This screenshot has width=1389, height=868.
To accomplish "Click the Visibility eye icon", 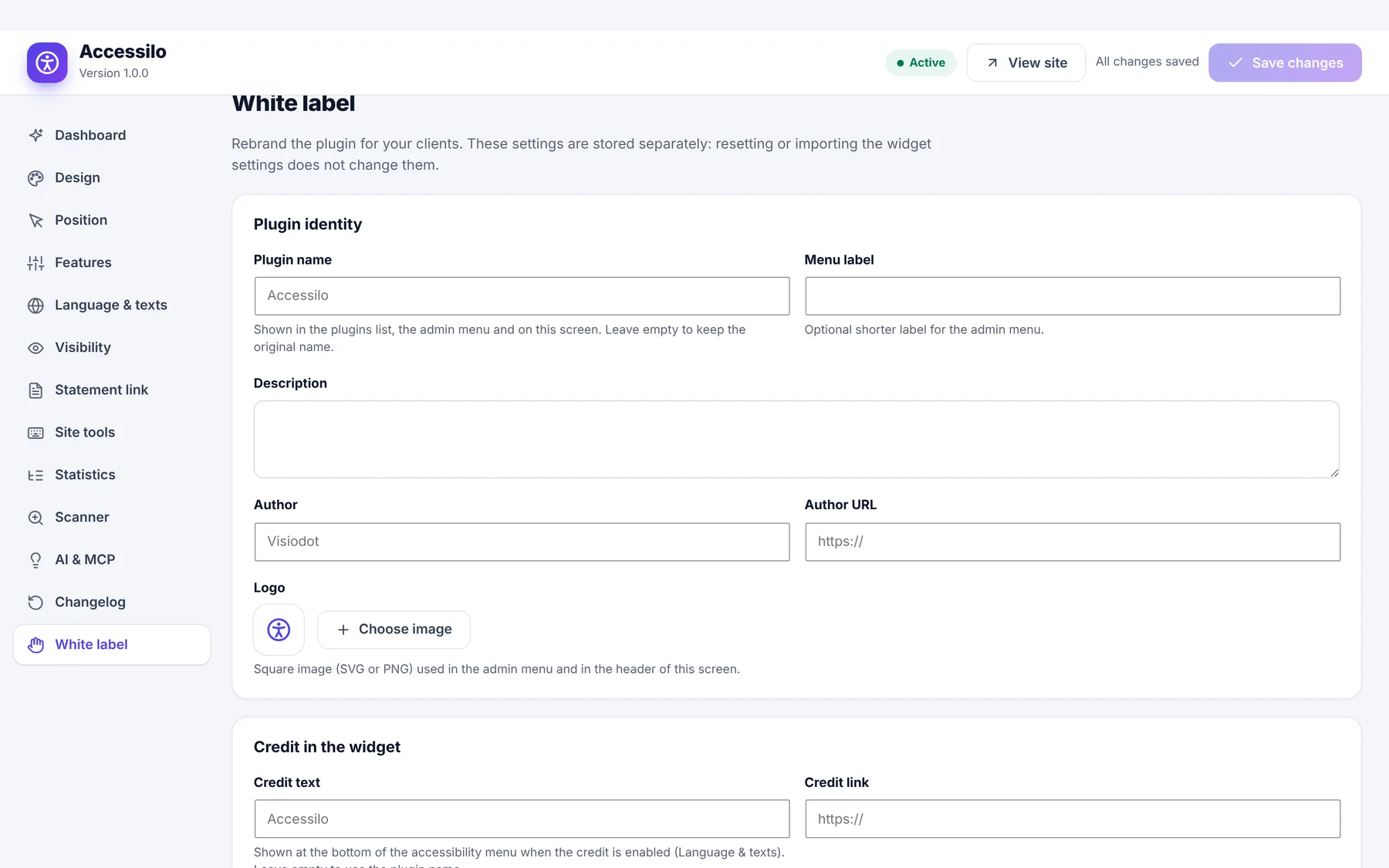I will (35, 347).
